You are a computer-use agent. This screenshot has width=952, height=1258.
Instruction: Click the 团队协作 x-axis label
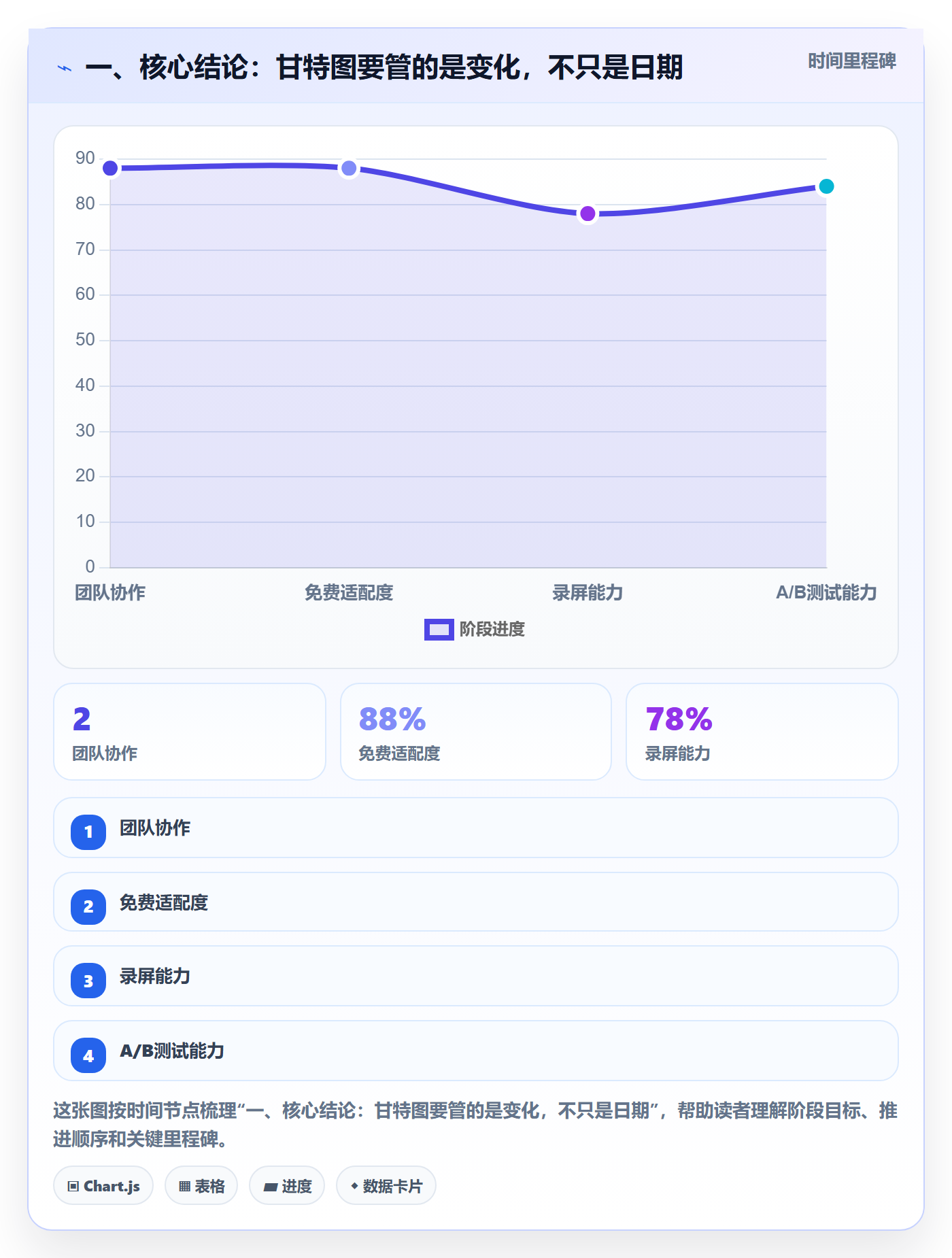pos(110,593)
